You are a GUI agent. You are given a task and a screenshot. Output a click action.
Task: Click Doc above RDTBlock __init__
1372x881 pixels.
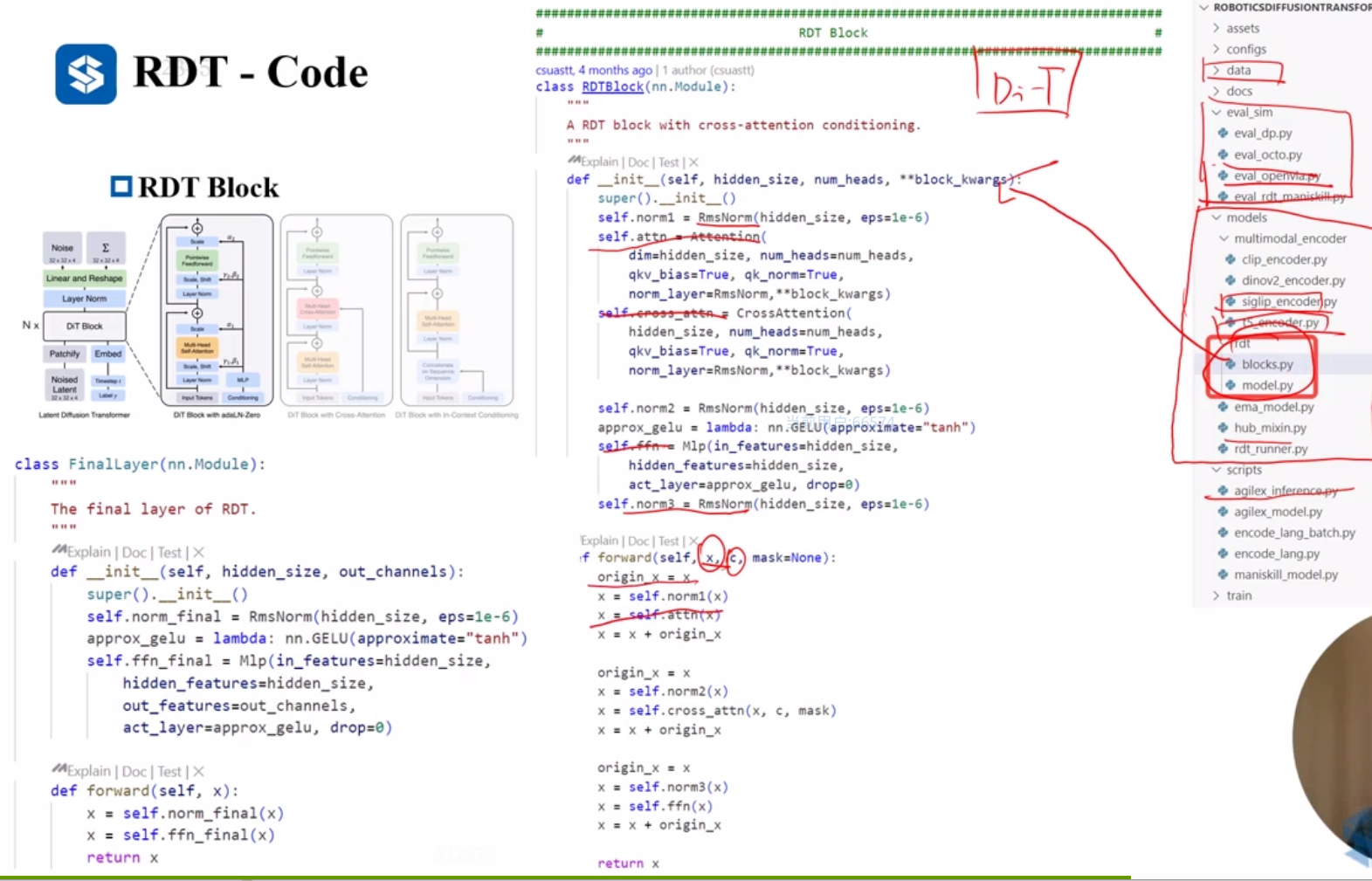pyautogui.click(x=638, y=162)
